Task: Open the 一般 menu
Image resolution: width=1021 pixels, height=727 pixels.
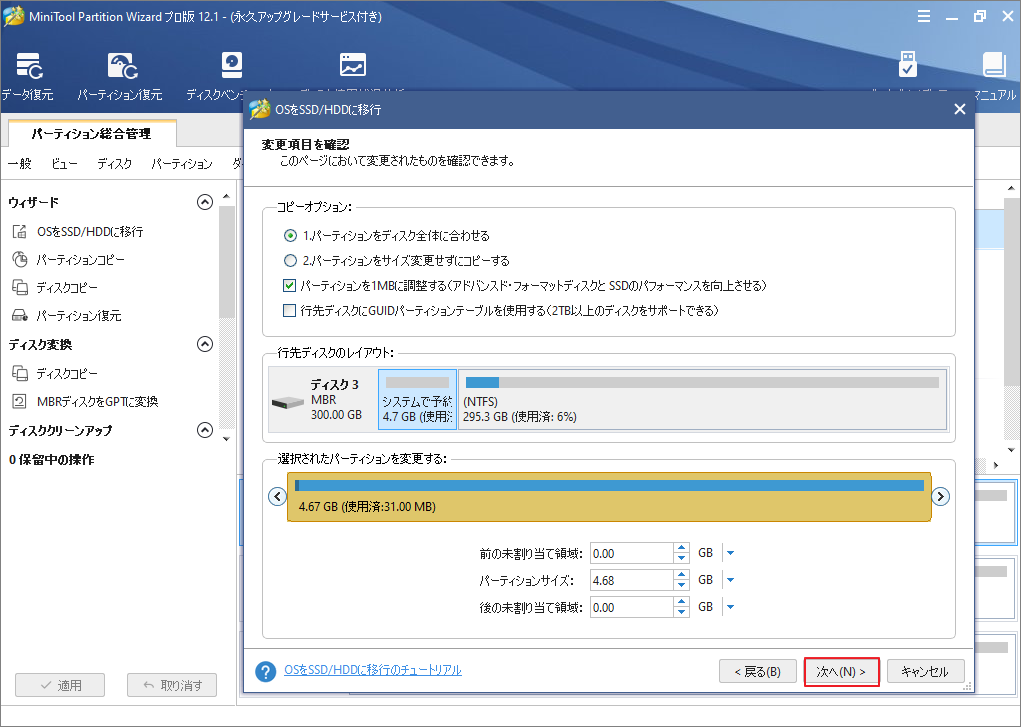Action: pyautogui.click(x=20, y=163)
